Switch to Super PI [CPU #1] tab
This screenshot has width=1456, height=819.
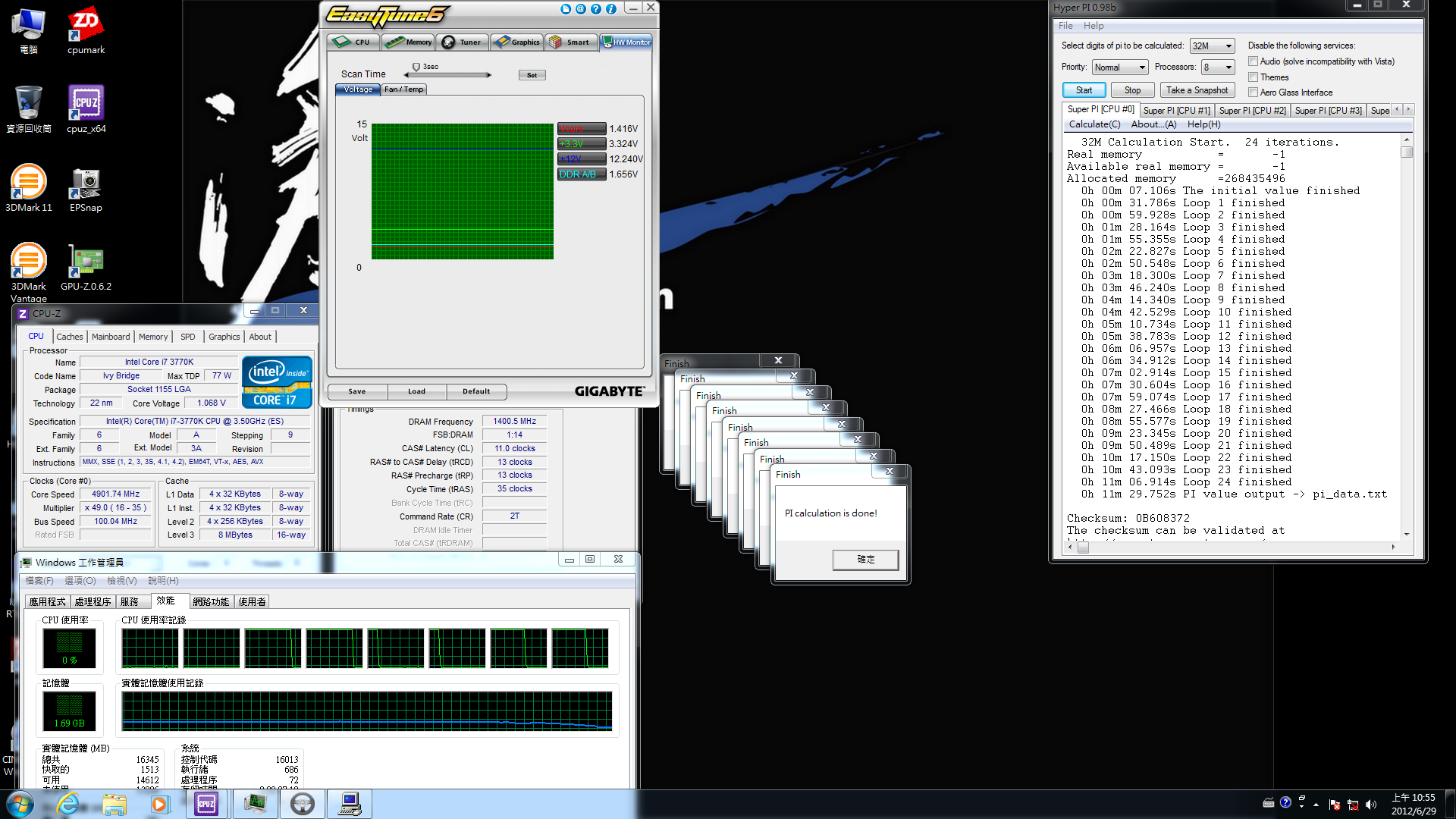(1176, 111)
